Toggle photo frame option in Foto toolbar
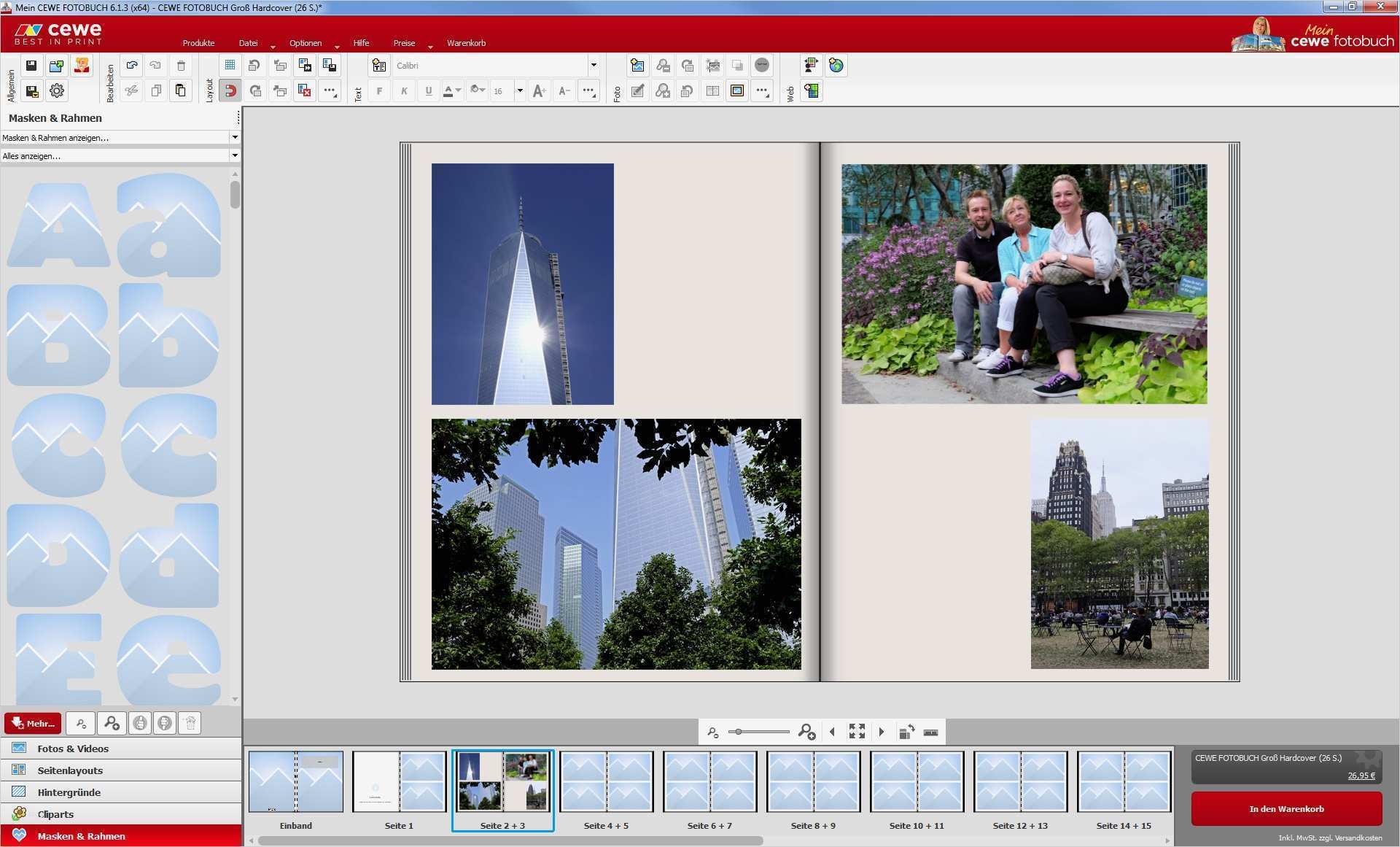 click(737, 90)
